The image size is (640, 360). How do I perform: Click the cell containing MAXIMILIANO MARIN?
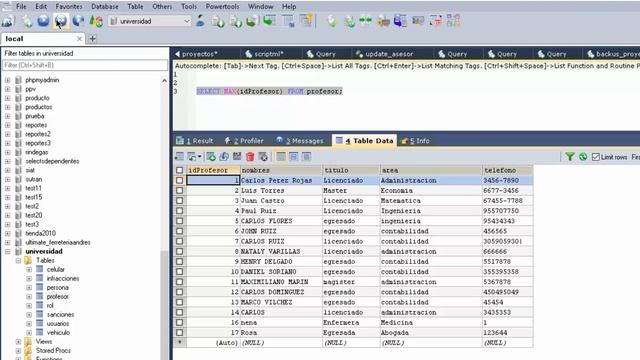tap(281, 282)
